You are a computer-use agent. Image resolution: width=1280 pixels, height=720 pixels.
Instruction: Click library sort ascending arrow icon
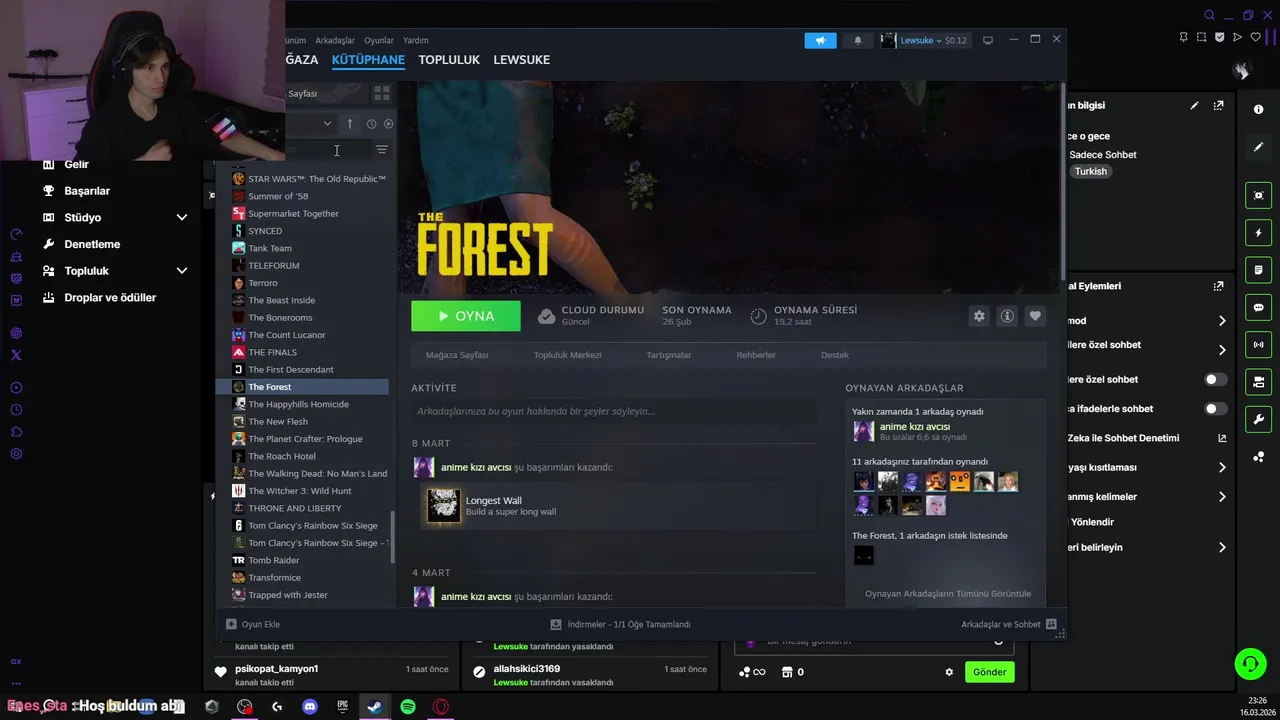[x=350, y=124]
